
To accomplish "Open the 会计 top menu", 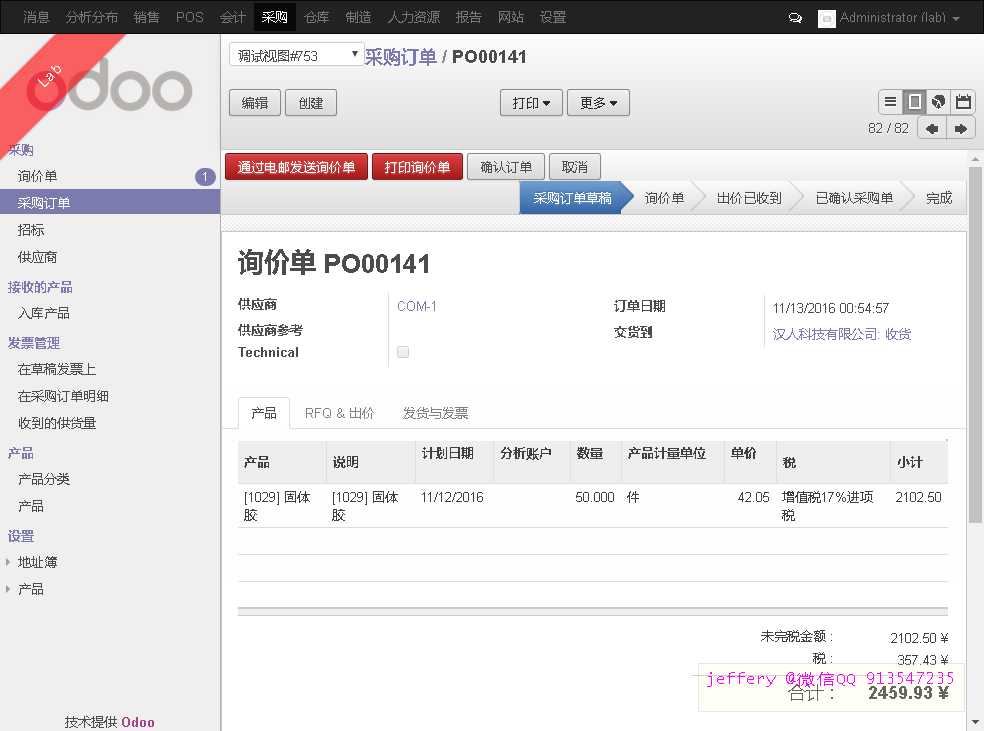I will point(232,17).
